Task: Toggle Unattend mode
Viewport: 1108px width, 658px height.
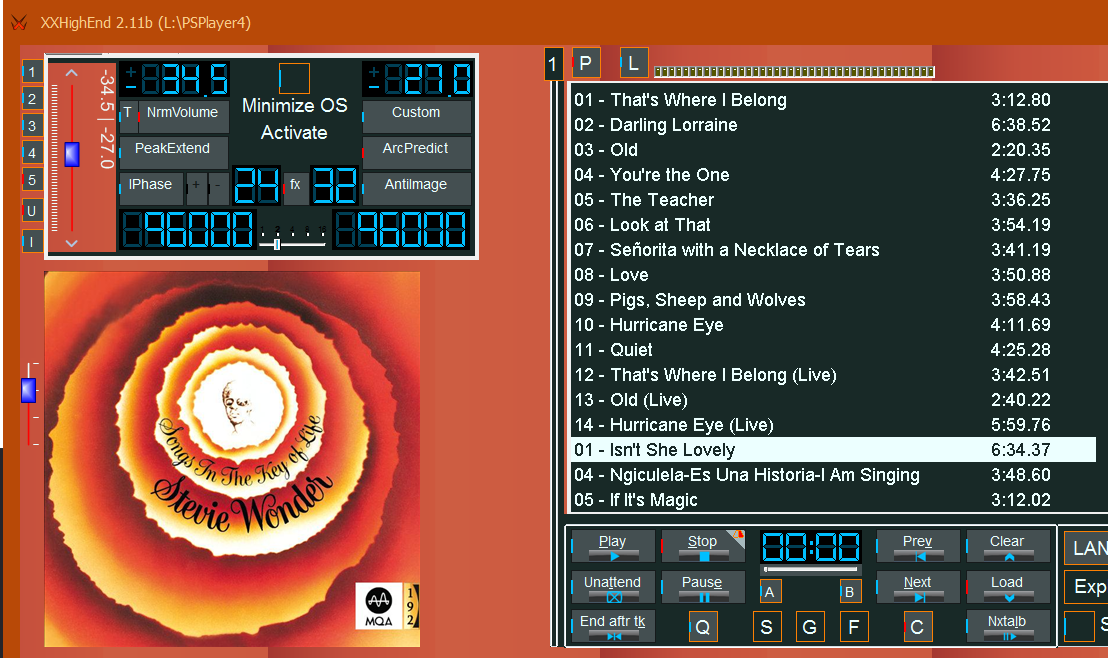Action: pyautogui.click(x=613, y=587)
